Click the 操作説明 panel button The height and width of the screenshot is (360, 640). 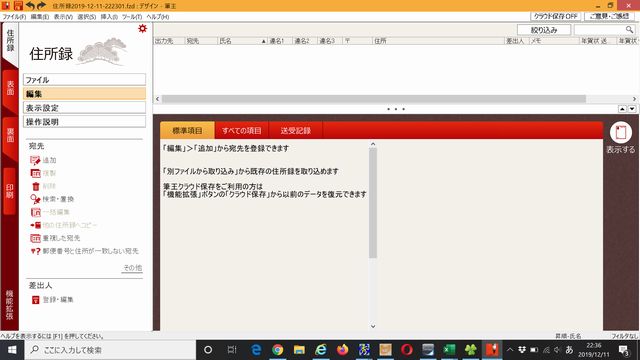pyautogui.click(x=84, y=122)
